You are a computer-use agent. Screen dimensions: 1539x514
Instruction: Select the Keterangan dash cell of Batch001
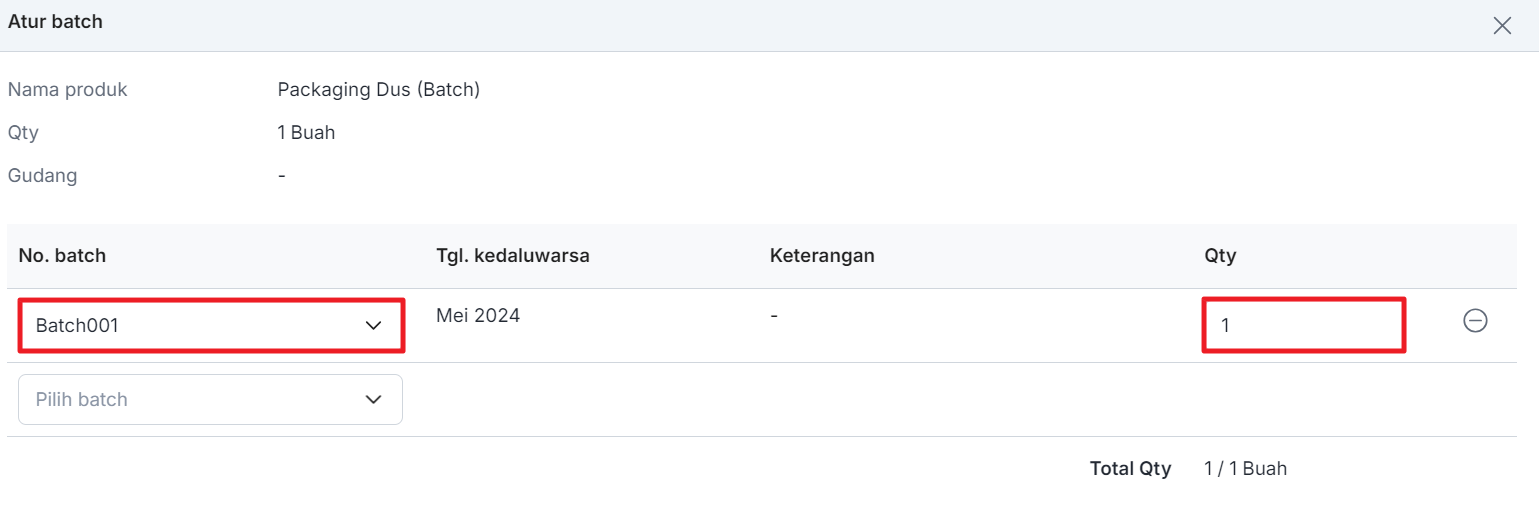[x=774, y=316]
